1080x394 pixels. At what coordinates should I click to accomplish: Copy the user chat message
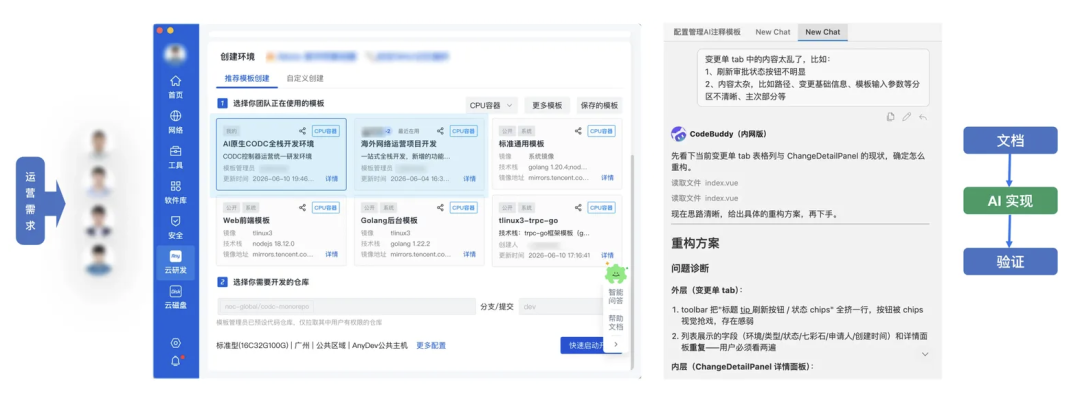[891, 116]
